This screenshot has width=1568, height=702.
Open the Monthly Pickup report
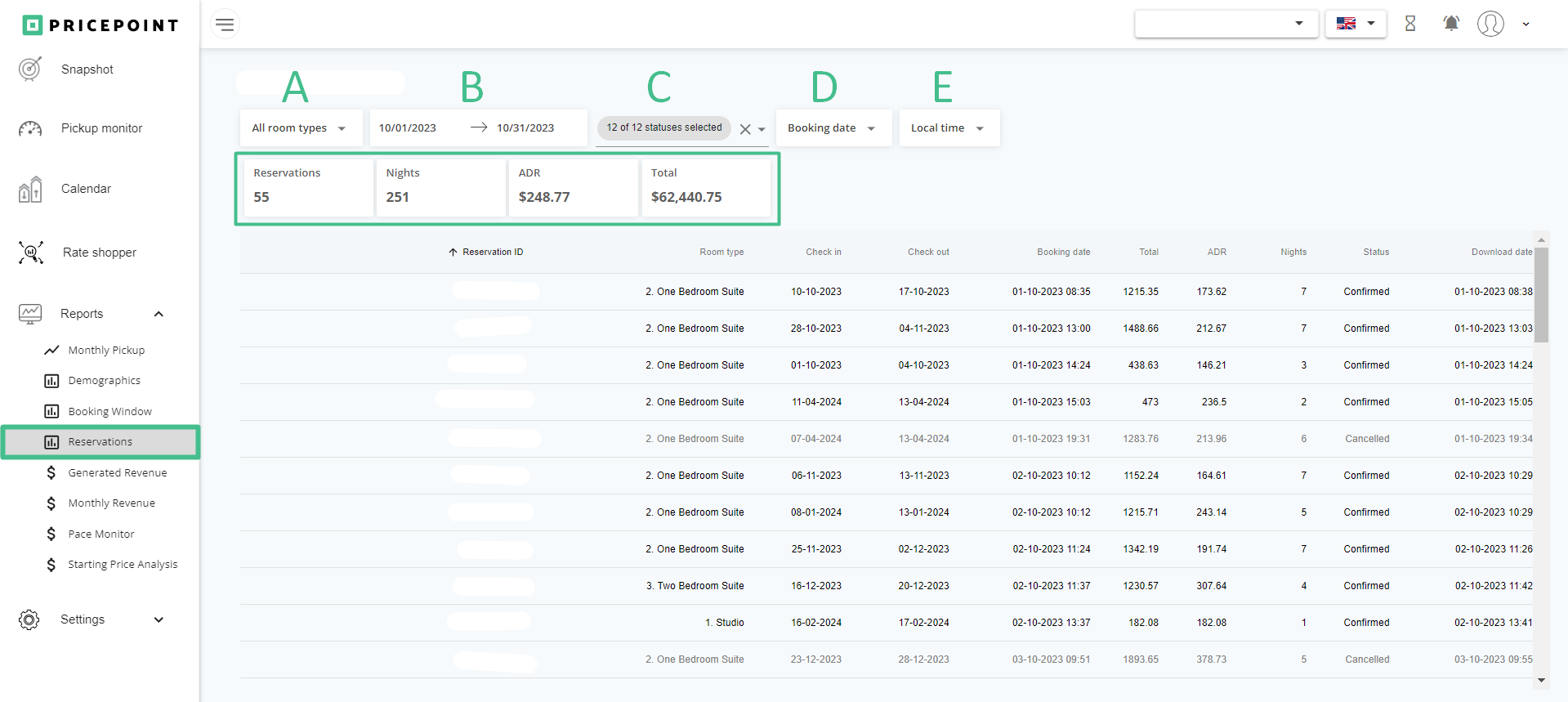(x=106, y=350)
